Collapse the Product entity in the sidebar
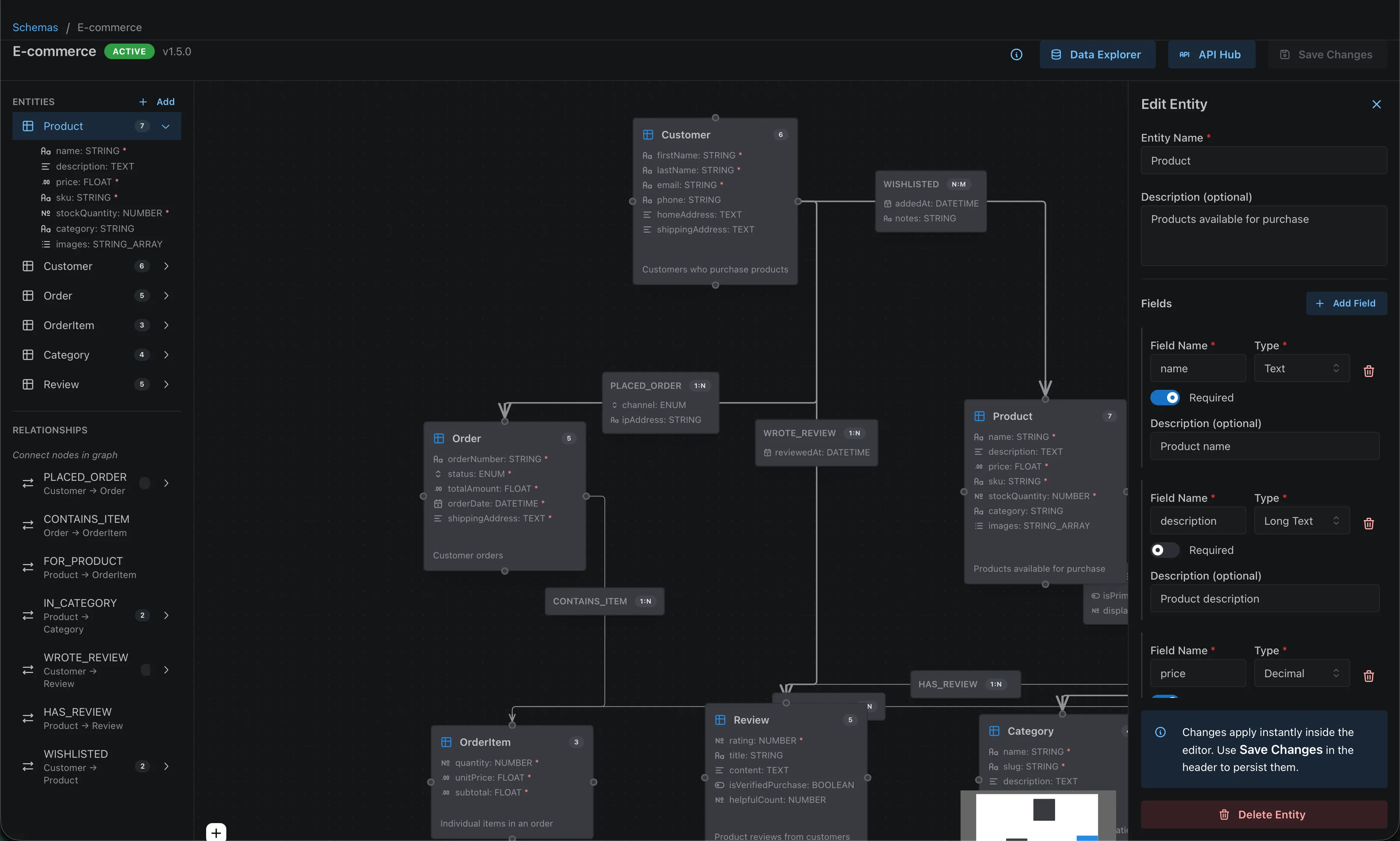 tap(166, 126)
